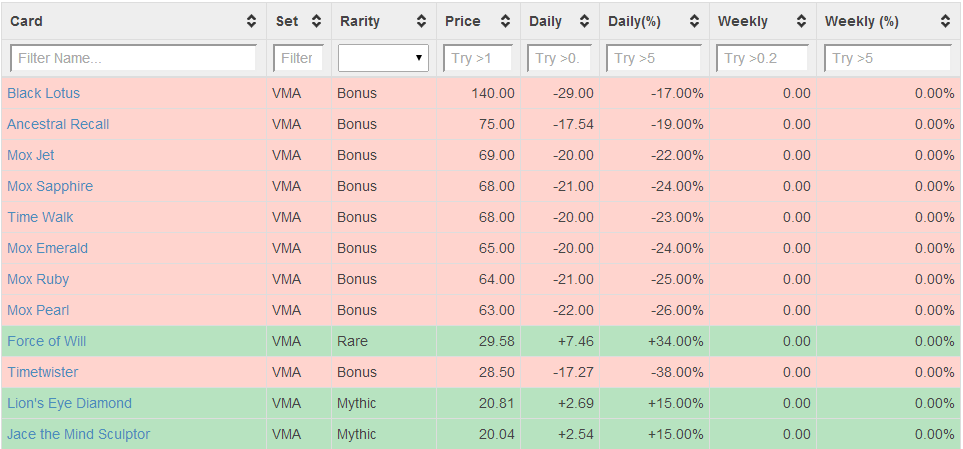Focus the Filter Name input field
Image resolution: width=963 pixels, height=449 pixels.
[133, 58]
